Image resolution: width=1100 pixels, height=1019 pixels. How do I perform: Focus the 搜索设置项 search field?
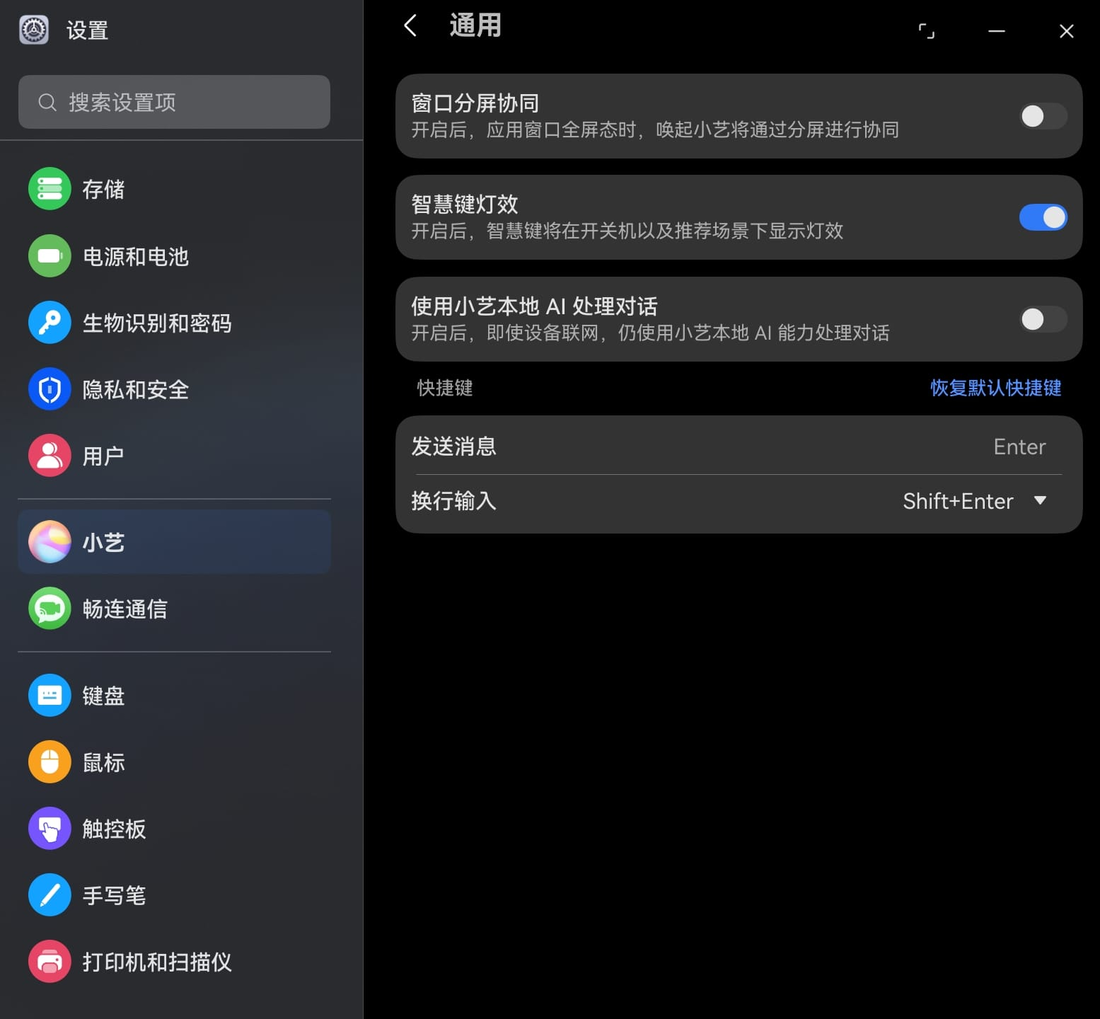pyautogui.click(x=174, y=102)
